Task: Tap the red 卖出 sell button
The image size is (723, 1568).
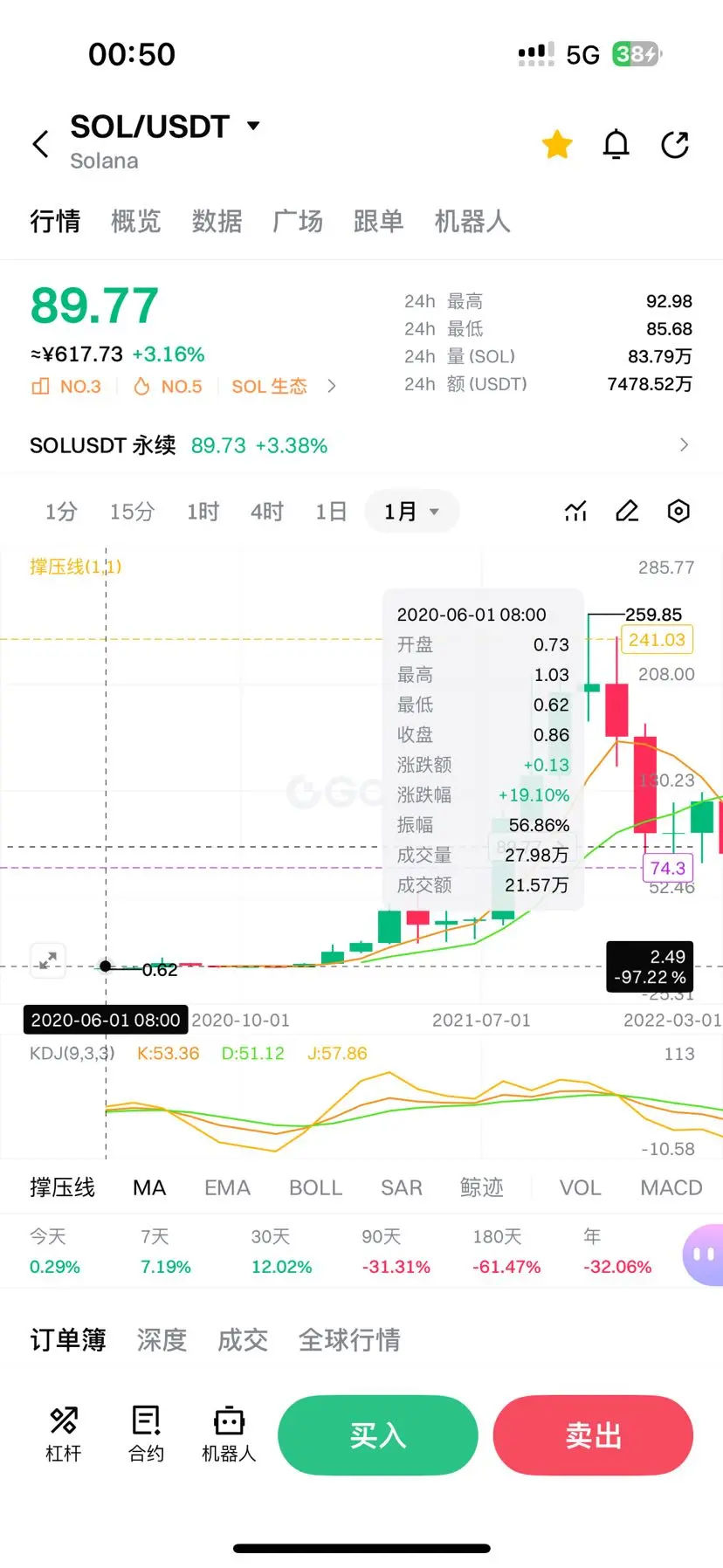Action: (x=593, y=1435)
